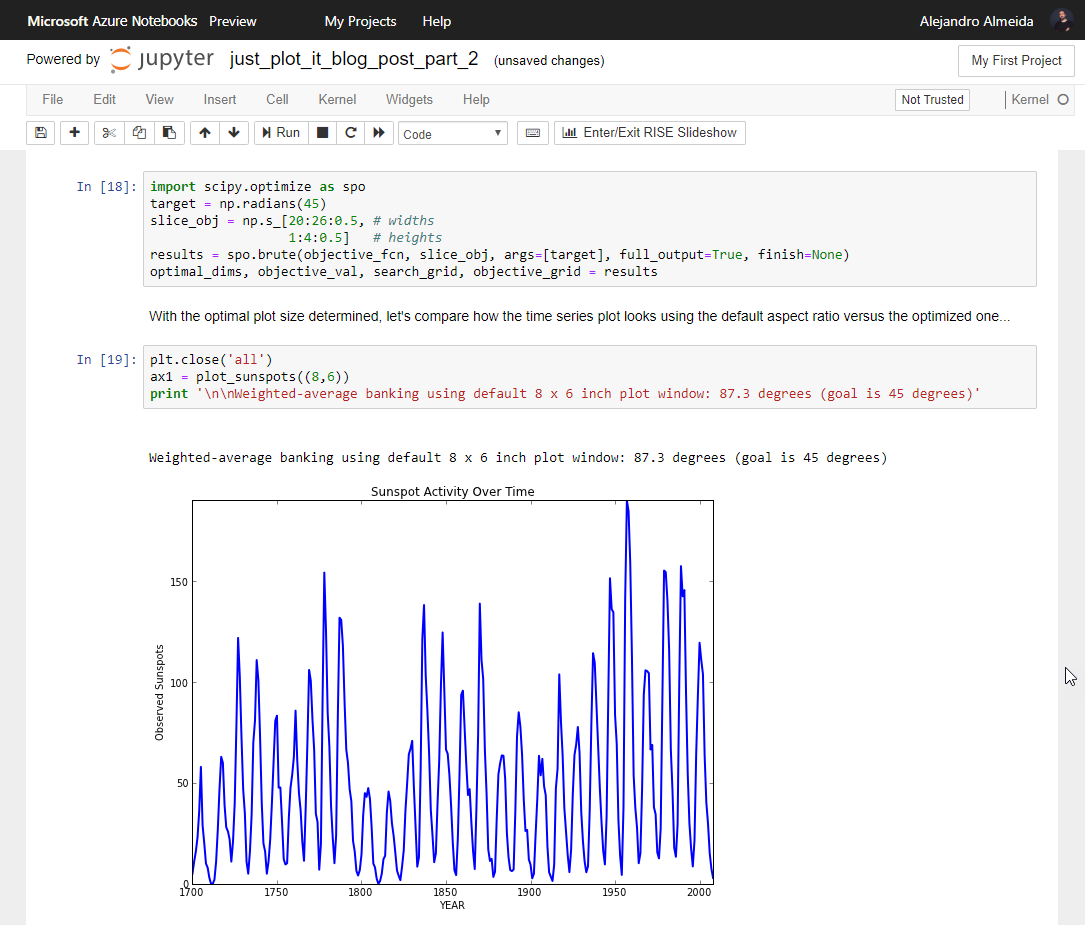1085x925 pixels.
Task: Toggle Enter/Exit RISE Slideshow
Action: 650,133
